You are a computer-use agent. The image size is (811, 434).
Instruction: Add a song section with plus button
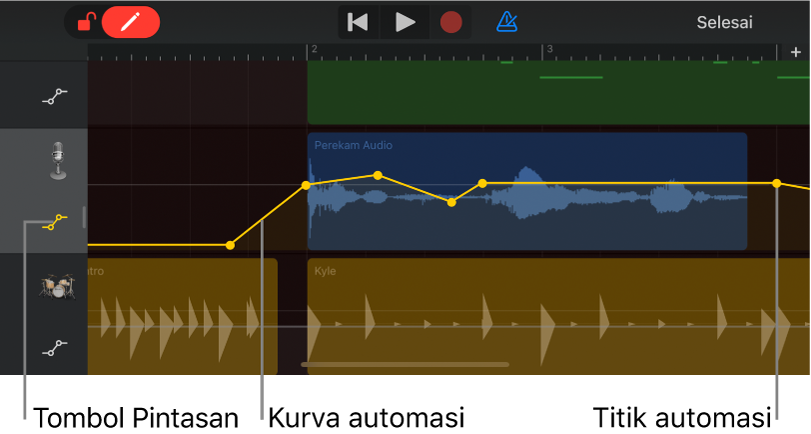point(795,52)
